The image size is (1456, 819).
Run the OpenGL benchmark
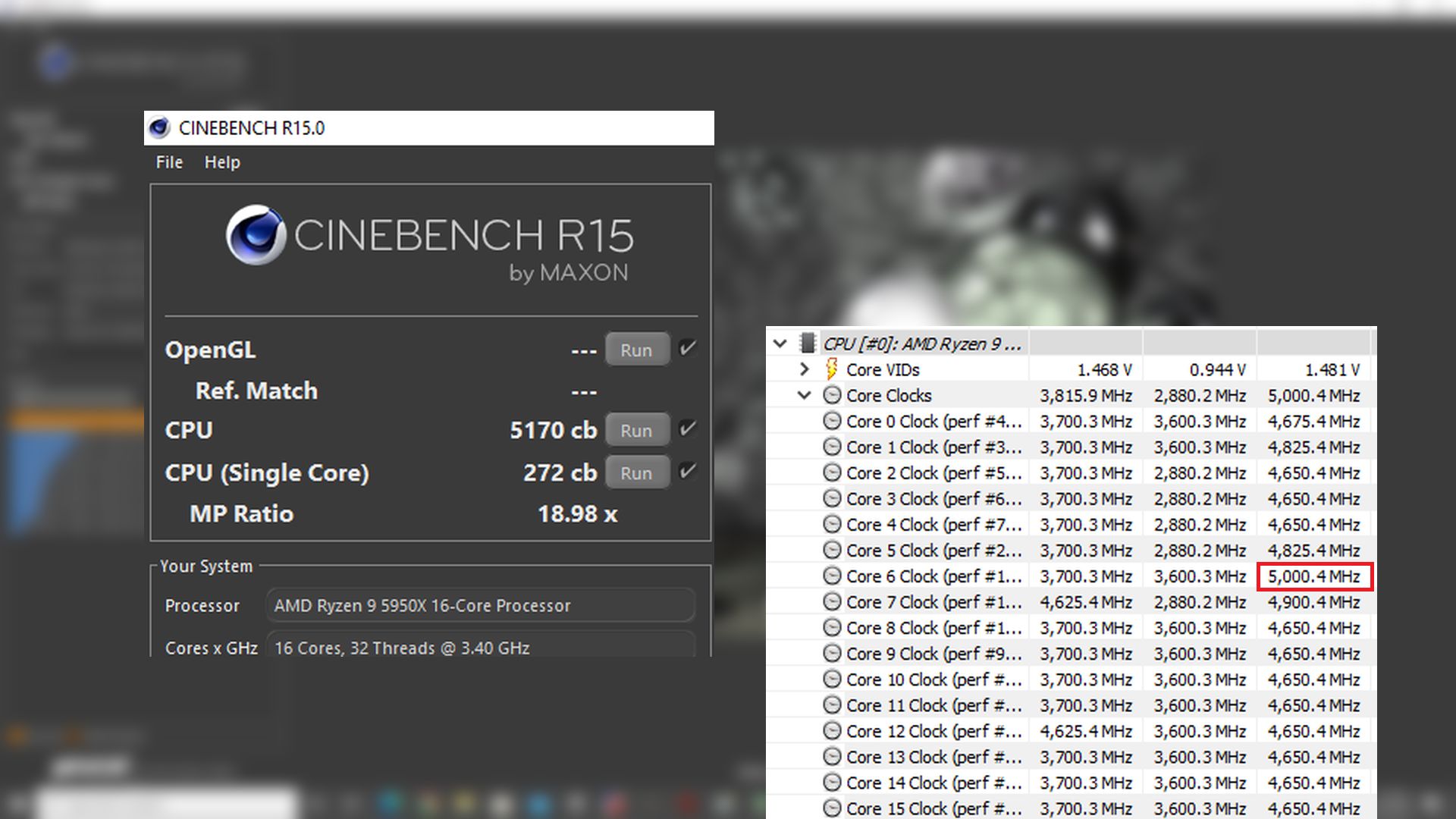[637, 350]
